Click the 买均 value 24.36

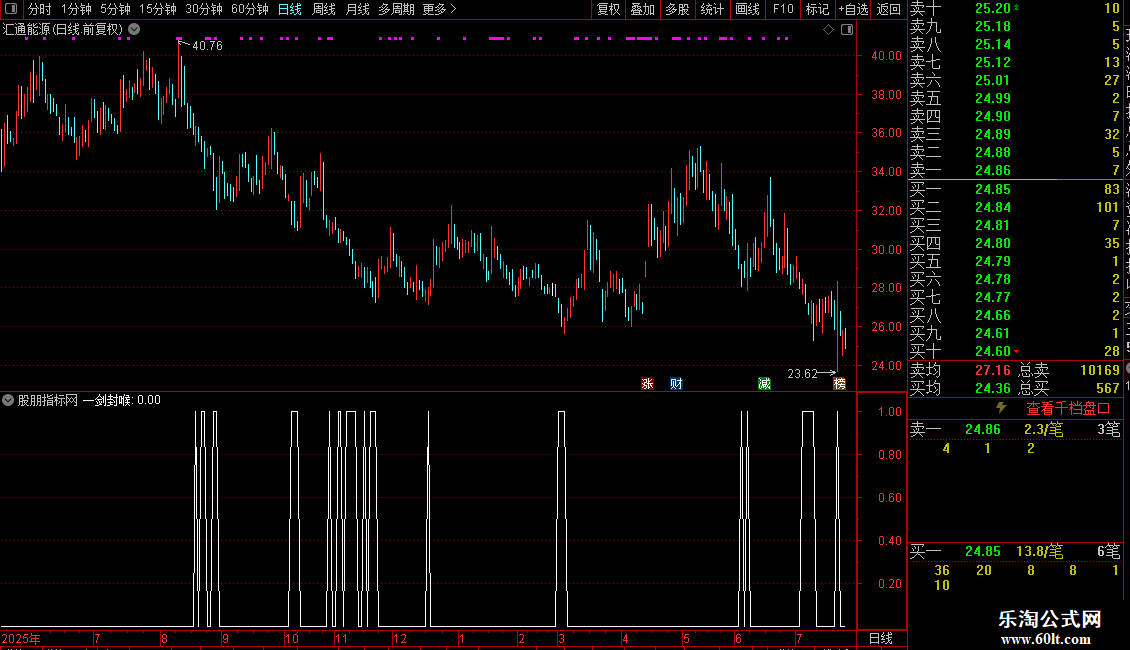[x=993, y=388]
